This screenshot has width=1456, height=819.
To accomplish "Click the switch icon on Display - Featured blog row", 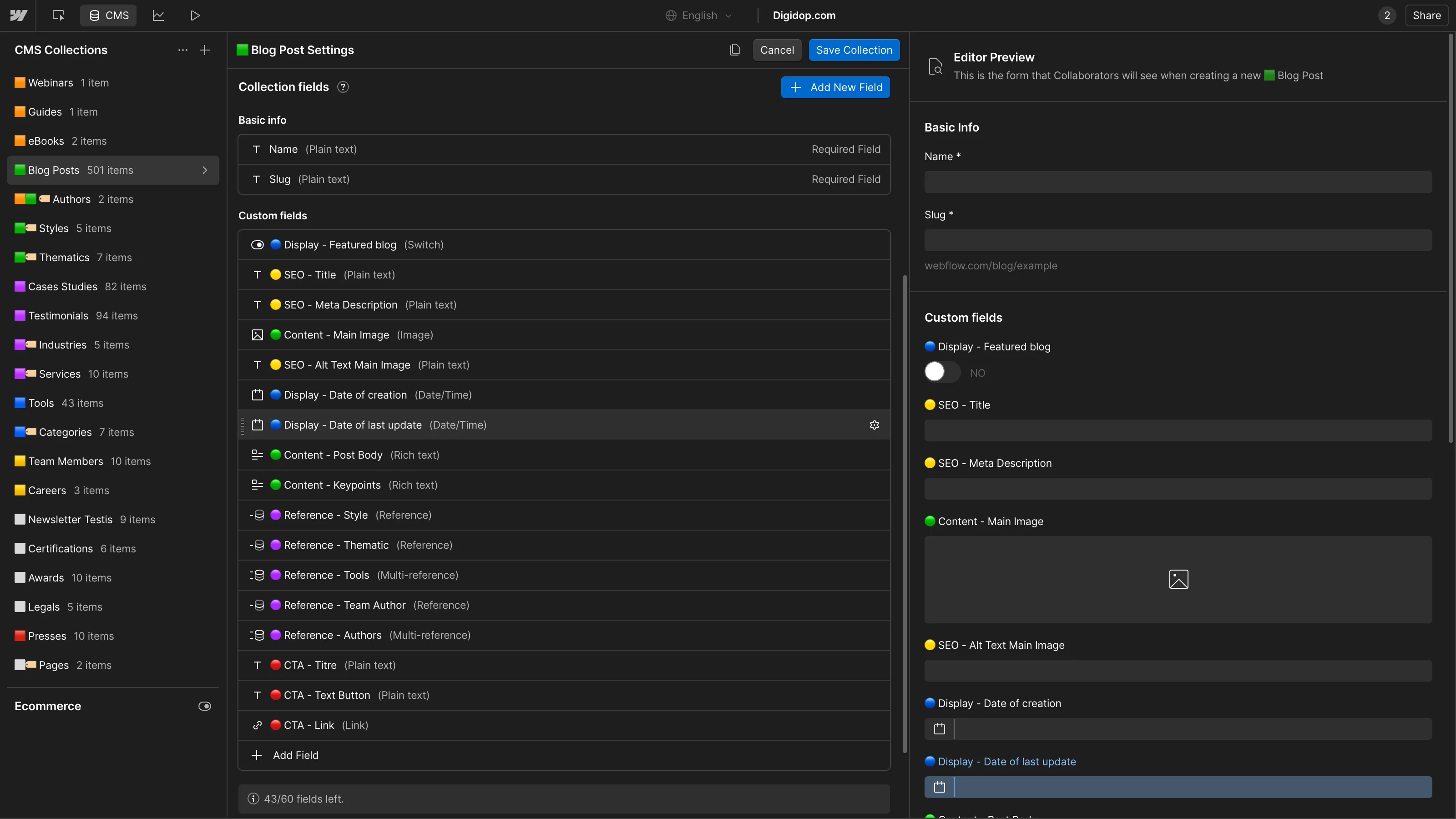I will 257,245.
